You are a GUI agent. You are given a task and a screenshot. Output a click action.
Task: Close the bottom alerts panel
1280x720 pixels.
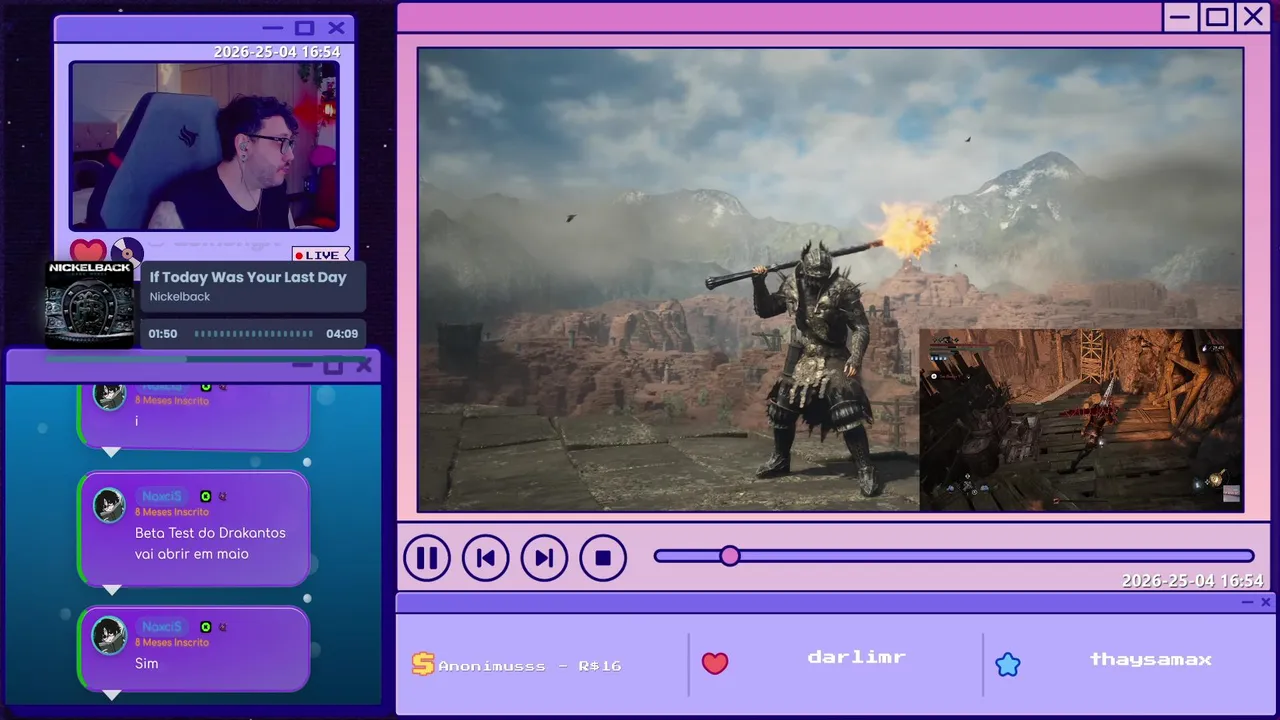1266,602
